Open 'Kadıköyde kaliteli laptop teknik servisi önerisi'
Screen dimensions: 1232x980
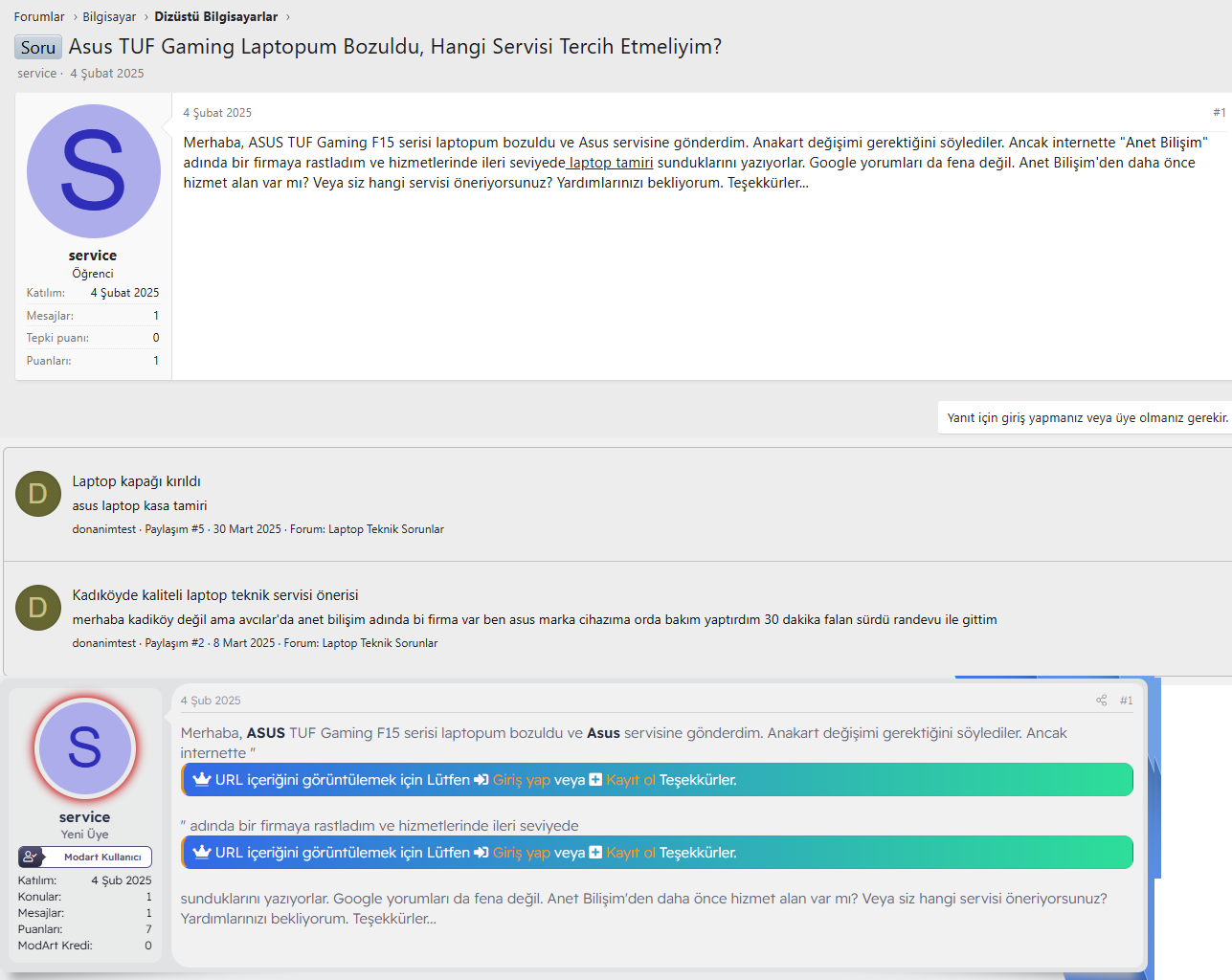[x=215, y=595]
